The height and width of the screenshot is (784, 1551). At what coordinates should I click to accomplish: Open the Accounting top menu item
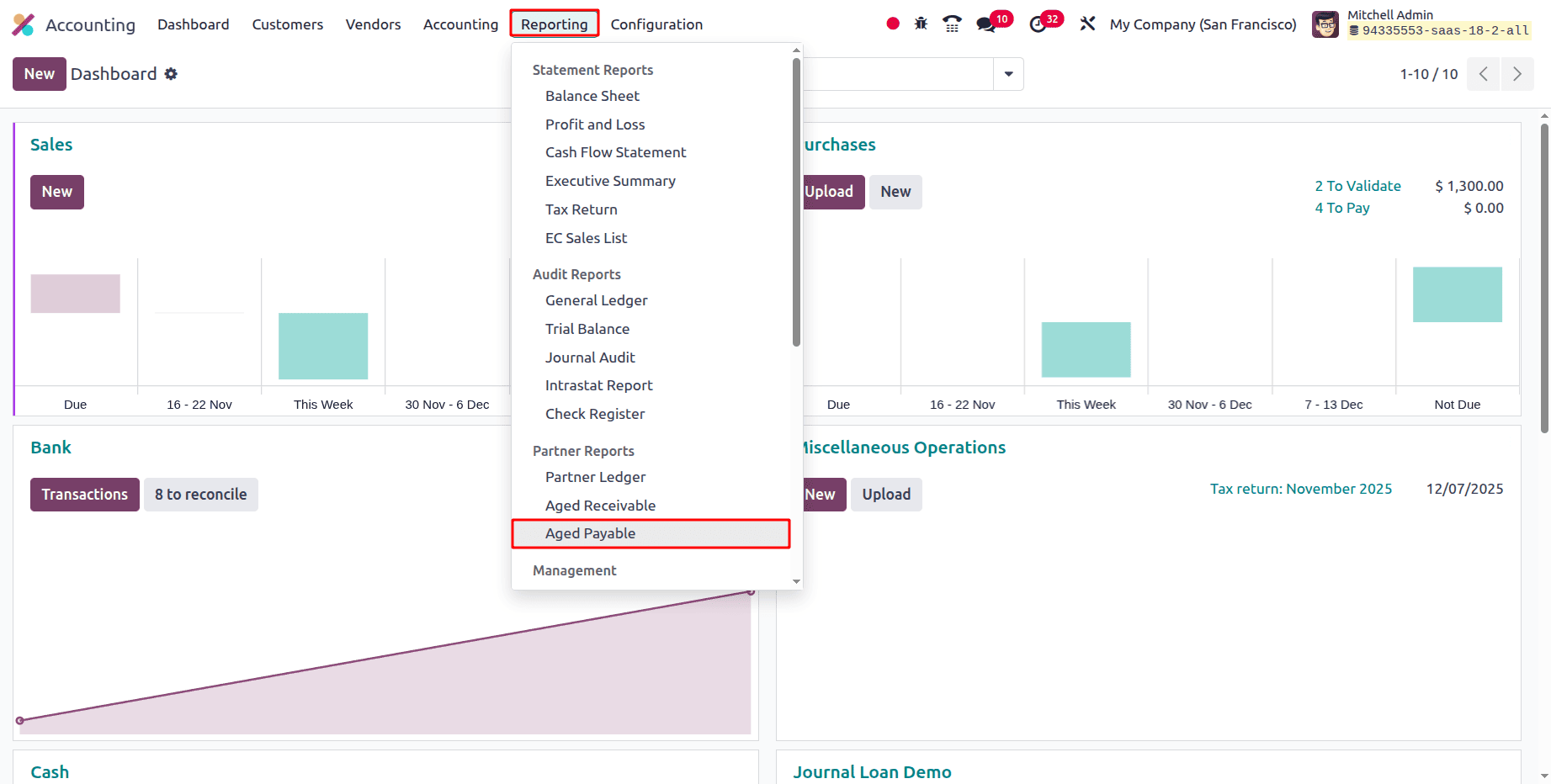pos(460,24)
